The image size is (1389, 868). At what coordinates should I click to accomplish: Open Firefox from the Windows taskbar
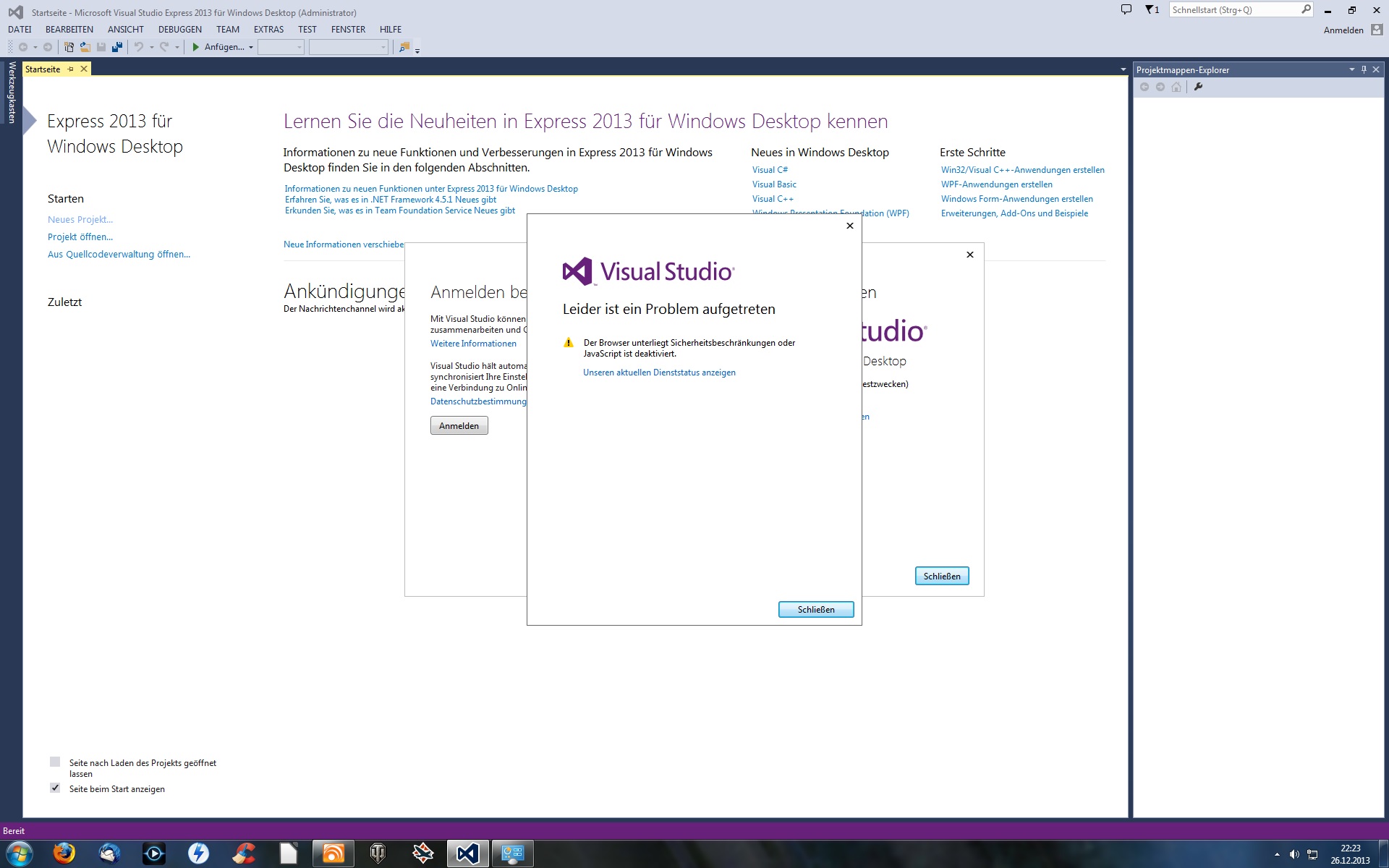(x=64, y=854)
